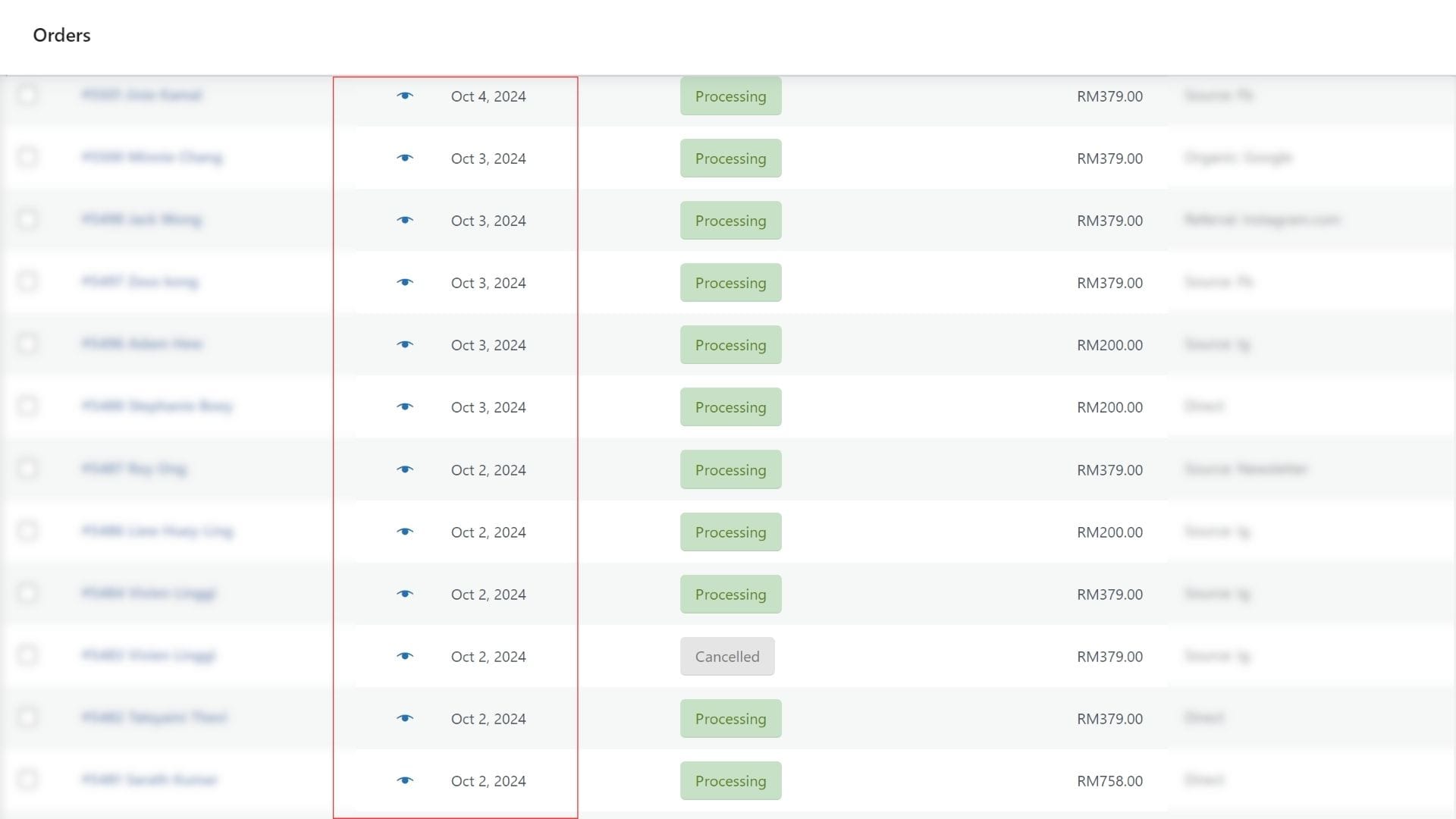Tick checkbox for the Oct 4, 2024 order
The height and width of the screenshot is (819, 1456).
(27, 95)
